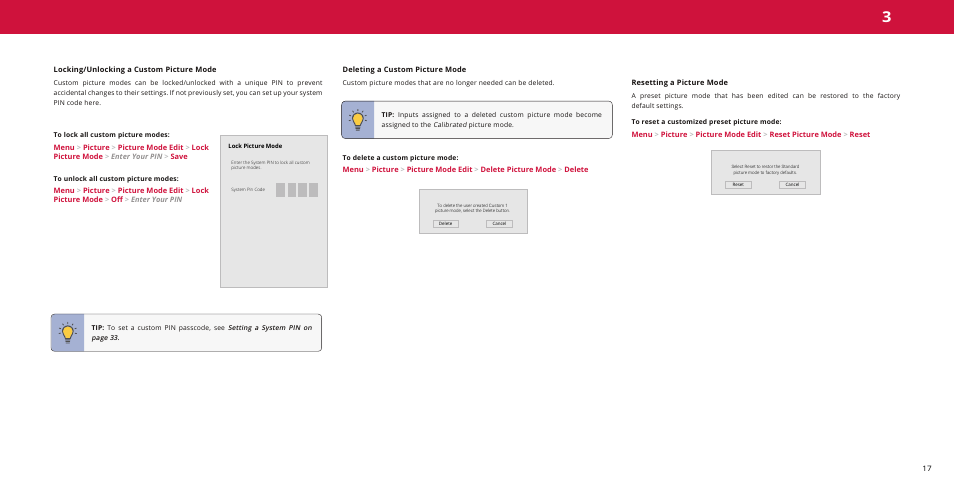This screenshot has width=954, height=488.
Task: Select the first System PIN Code digit box
Action: click(x=281, y=190)
